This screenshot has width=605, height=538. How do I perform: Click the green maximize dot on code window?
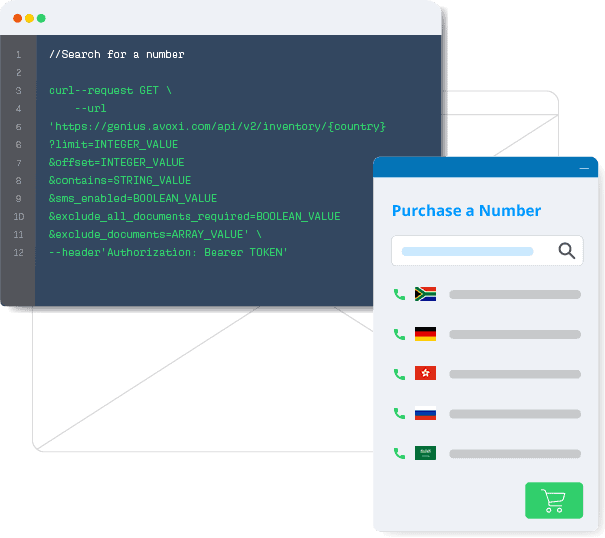[41, 18]
